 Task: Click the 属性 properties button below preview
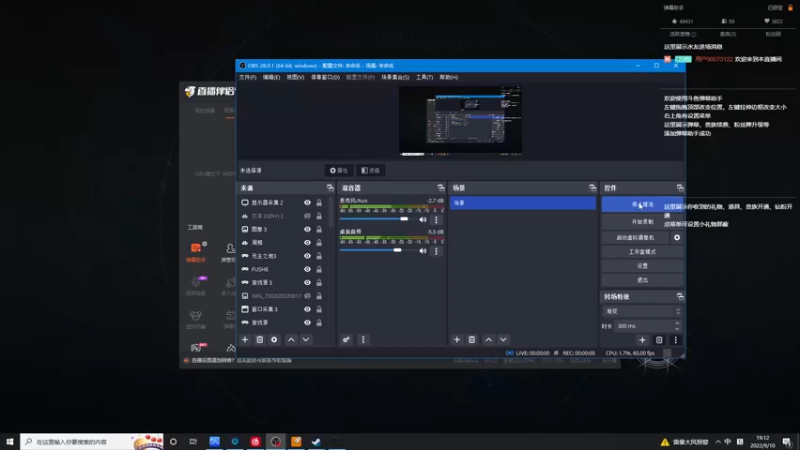(339, 170)
